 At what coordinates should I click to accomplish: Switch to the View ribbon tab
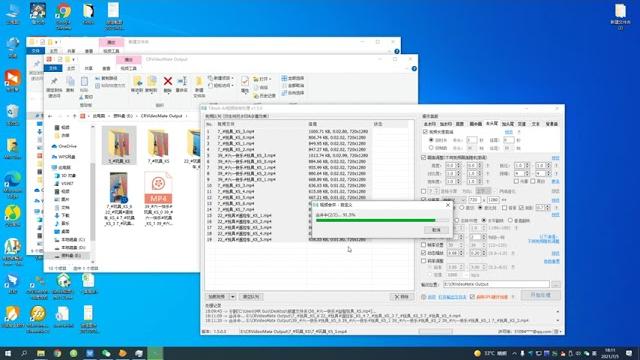point(107,68)
